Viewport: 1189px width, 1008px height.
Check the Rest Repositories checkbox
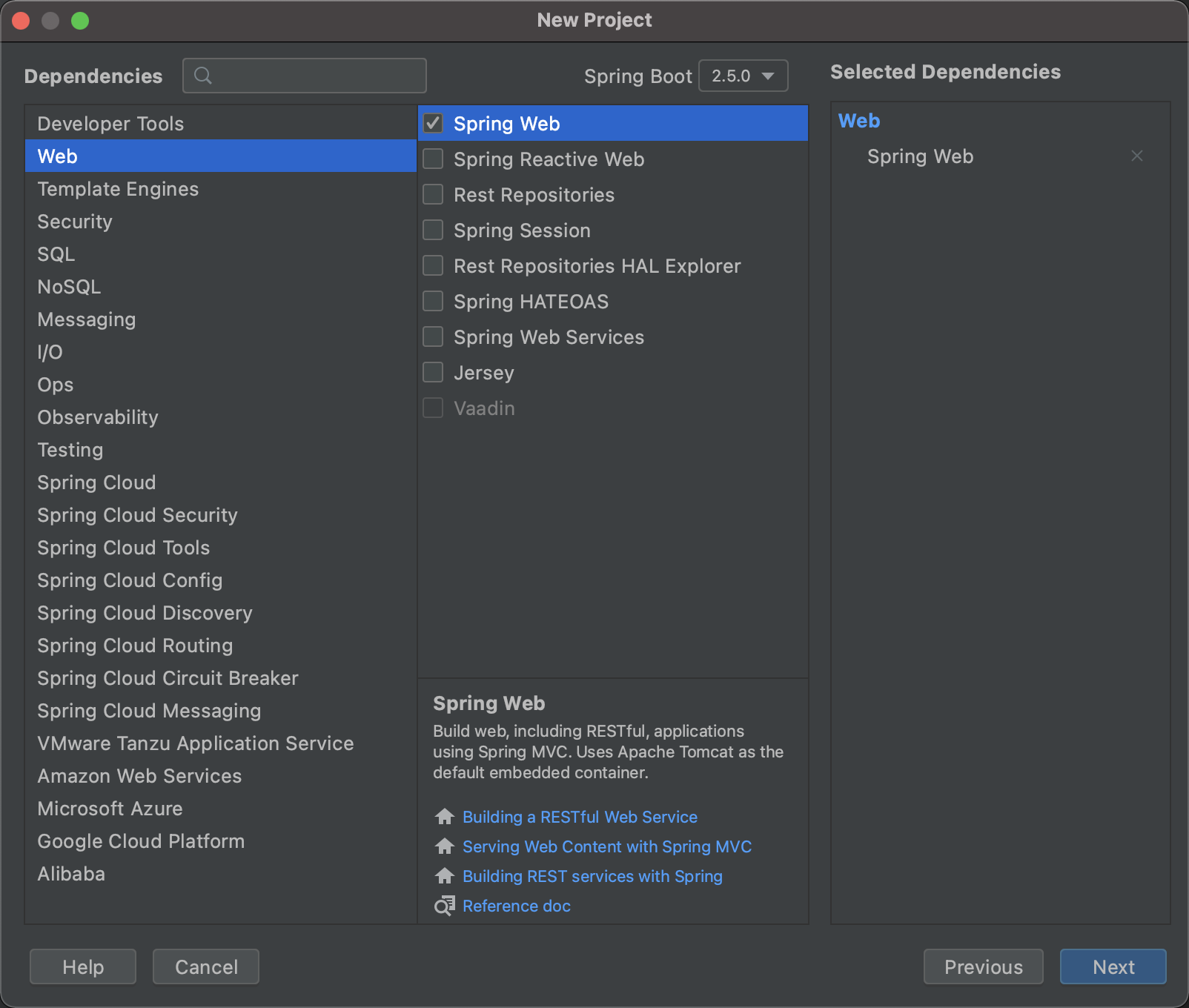click(x=433, y=194)
